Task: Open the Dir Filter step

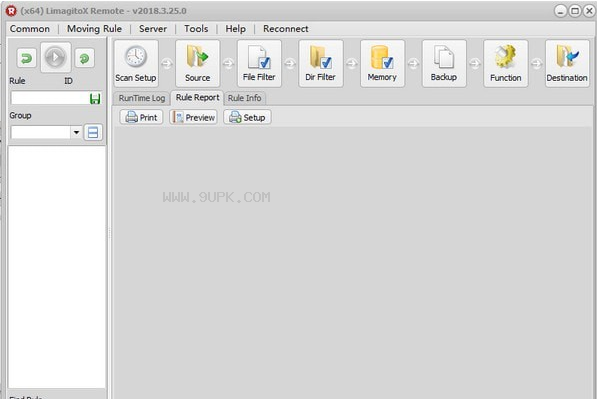Action: [x=321, y=64]
